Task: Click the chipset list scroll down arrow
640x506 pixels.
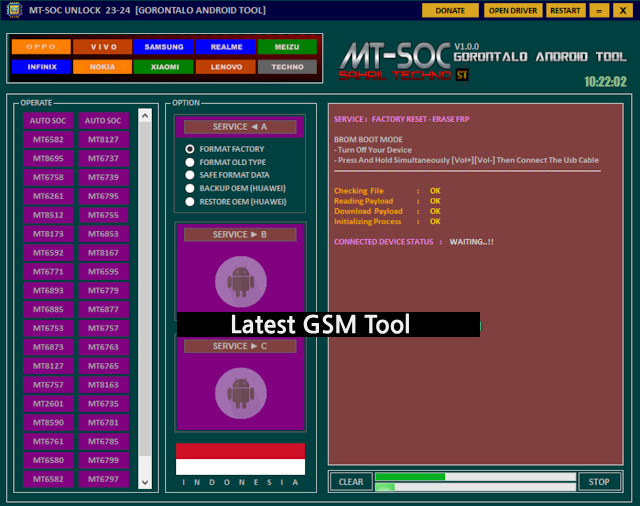Action: click(145, 482)
